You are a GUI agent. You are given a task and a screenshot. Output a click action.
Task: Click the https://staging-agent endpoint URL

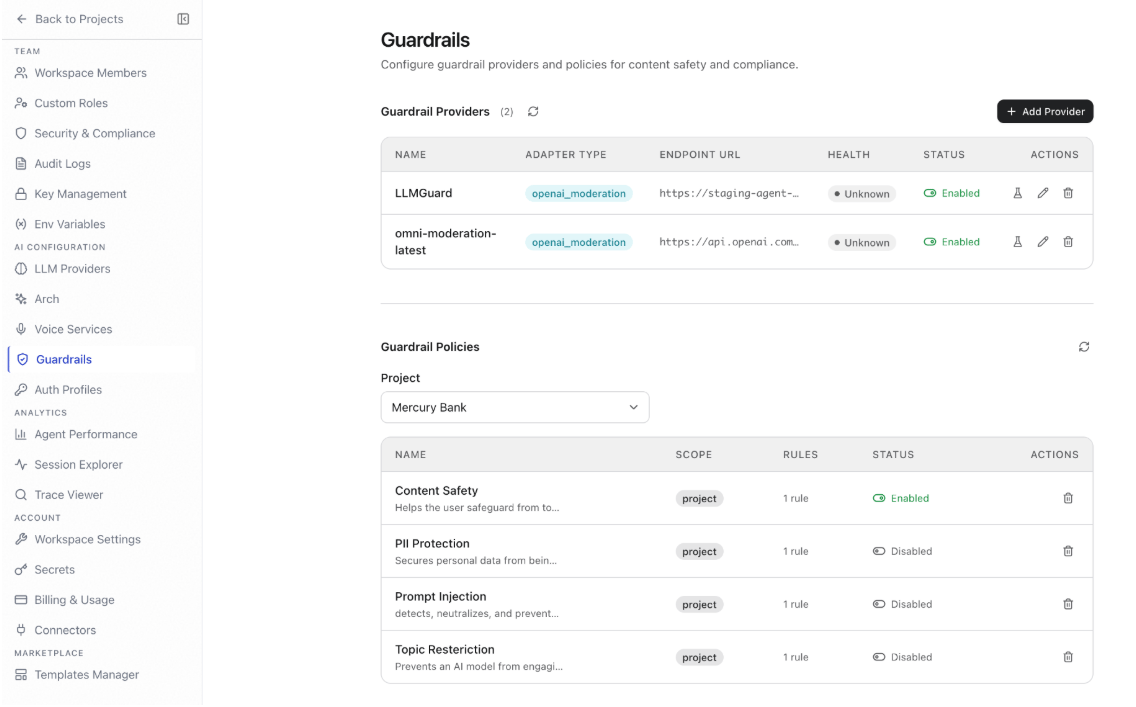729,193
